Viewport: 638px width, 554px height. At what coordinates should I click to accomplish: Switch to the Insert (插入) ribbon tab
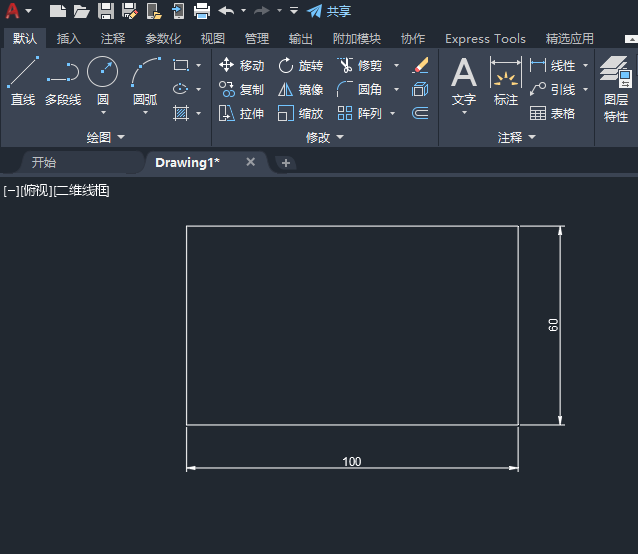click(x=69, y=39)
